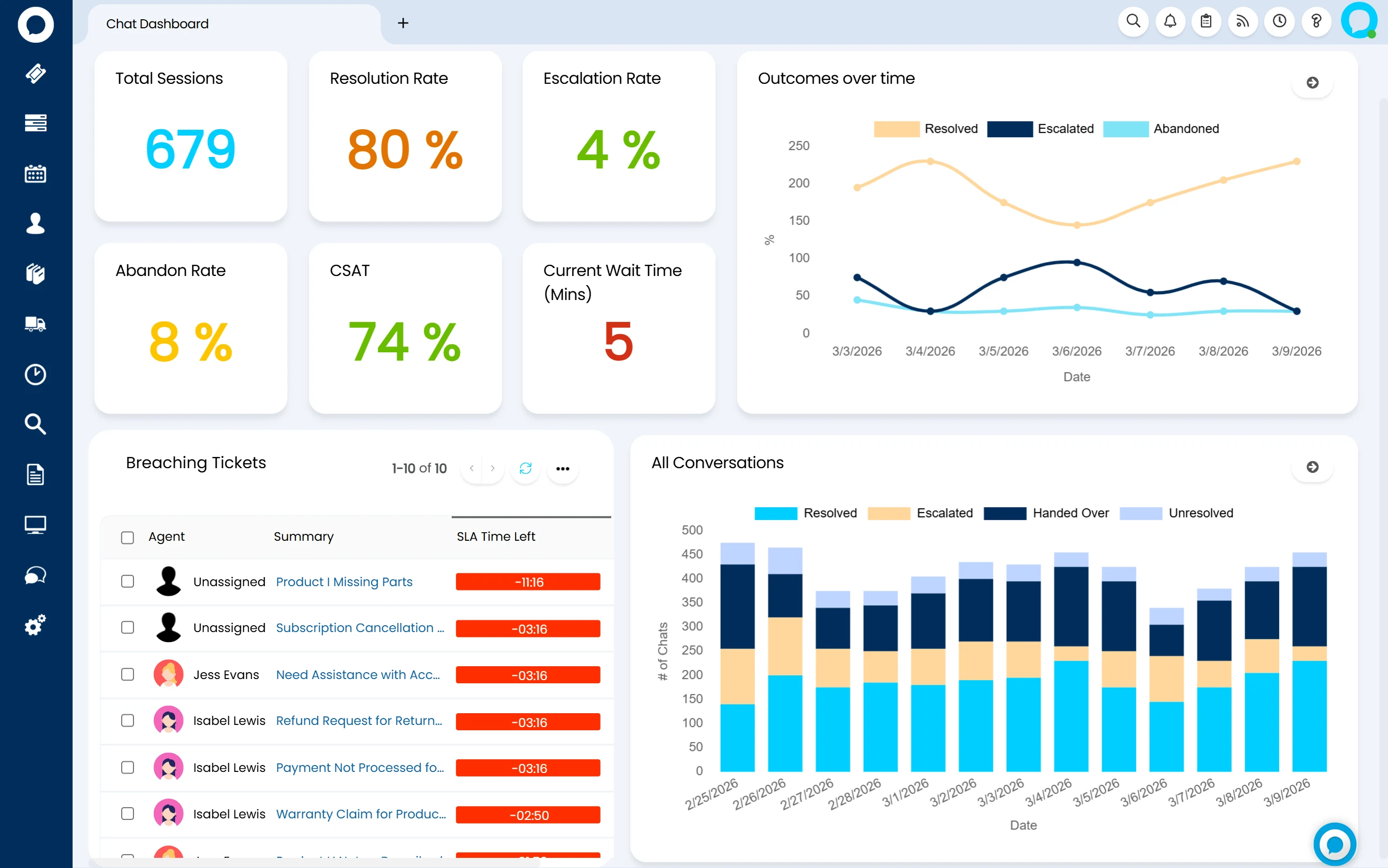
Task: Open Need Assistance with Acc... ticket
Action: pyautogui.click(x=358, y=675)
